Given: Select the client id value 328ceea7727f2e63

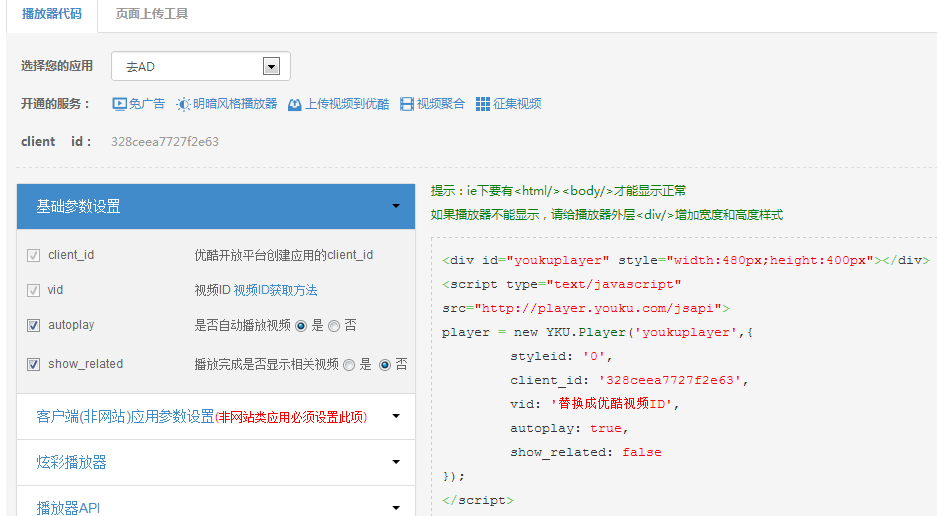Looking at the screenshot, I should coord(165,142).
